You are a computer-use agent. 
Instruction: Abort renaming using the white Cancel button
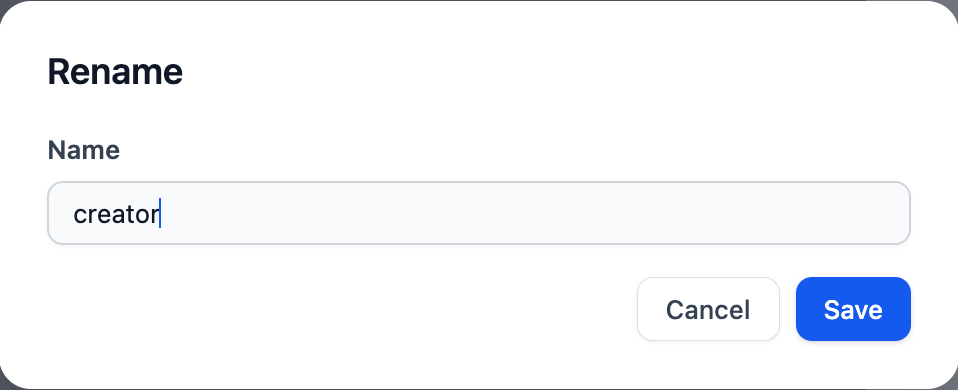[x=708, y=309]
